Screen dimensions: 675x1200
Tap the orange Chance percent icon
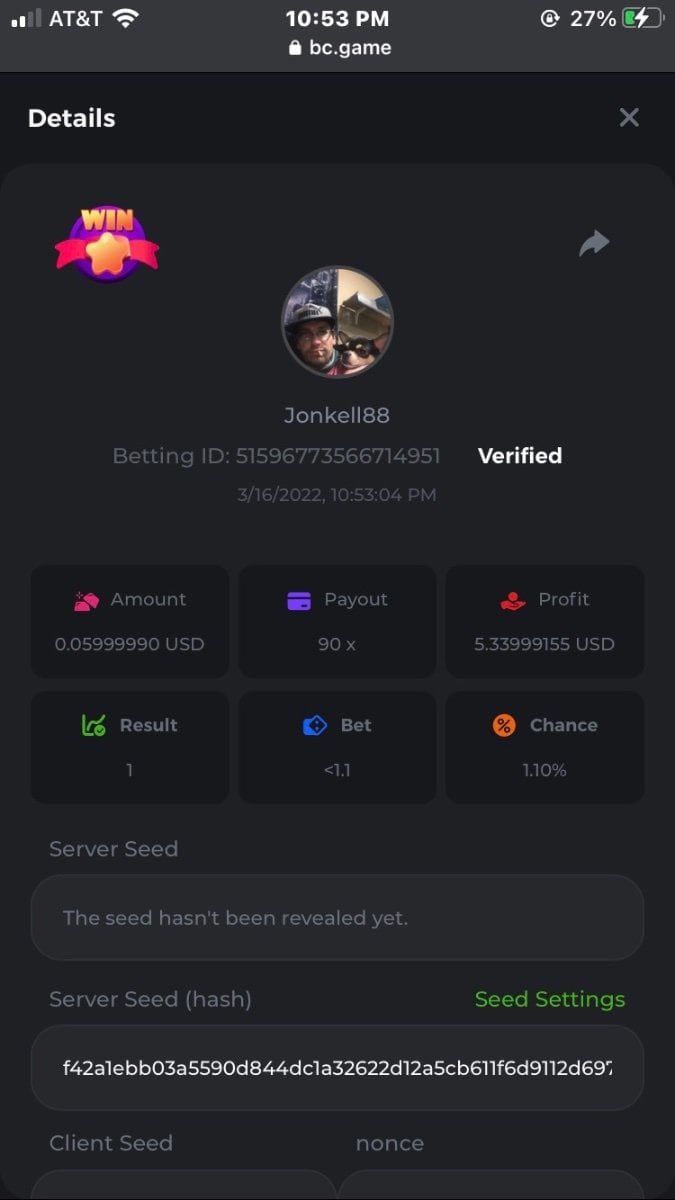coord(504,726)
